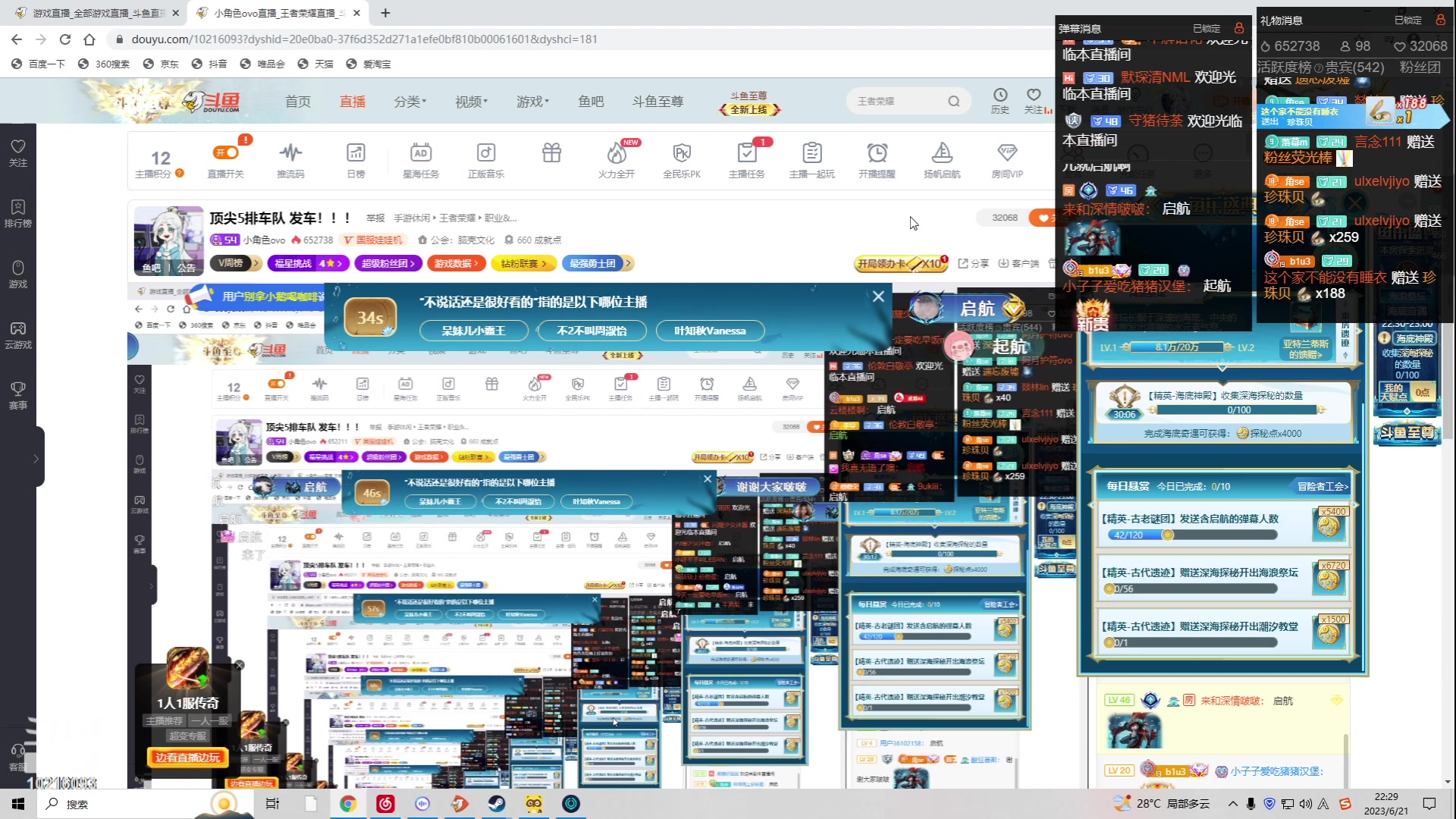Go to the 鱼吧 navigation tab
This screenshot has width=1456, height=819.
pyautogui.click(x=591, y=102)
